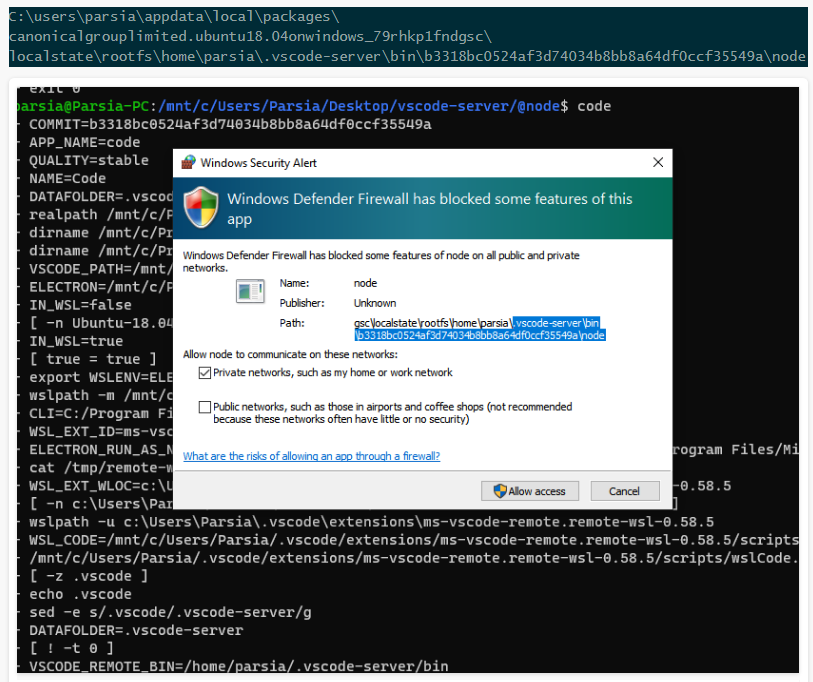Image resolution: width=813 pixels, height=682 pixels.
Task: Enable Public networks checkbox
Action: click(205, 407)
